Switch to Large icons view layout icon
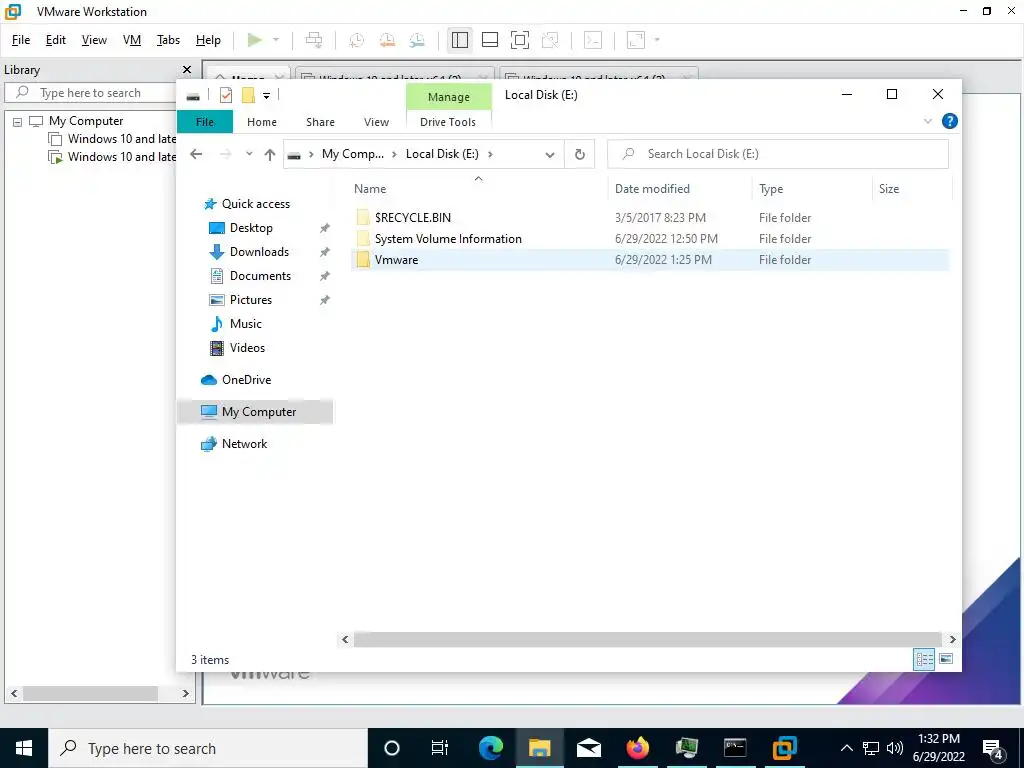 click(946, 659)
